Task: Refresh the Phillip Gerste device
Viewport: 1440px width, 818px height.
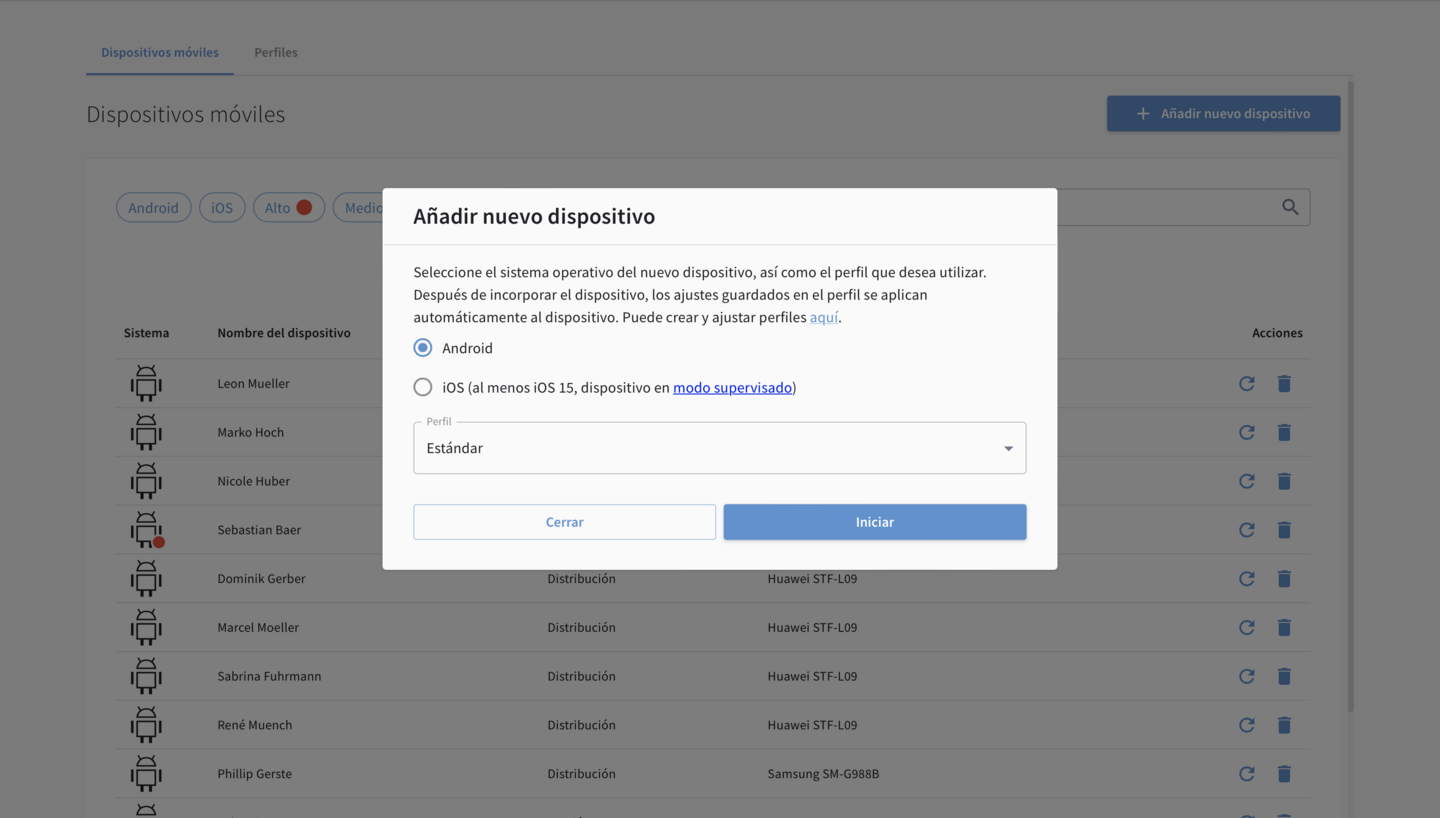Action: coord(1246,773)
